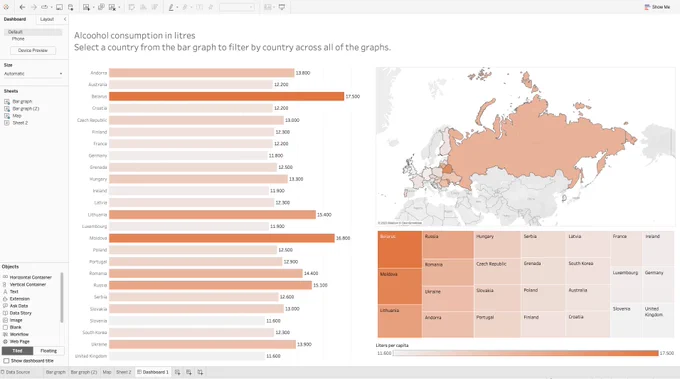
Task: Click the Tableau logo icon in toolbar
Action: (6, 7)
